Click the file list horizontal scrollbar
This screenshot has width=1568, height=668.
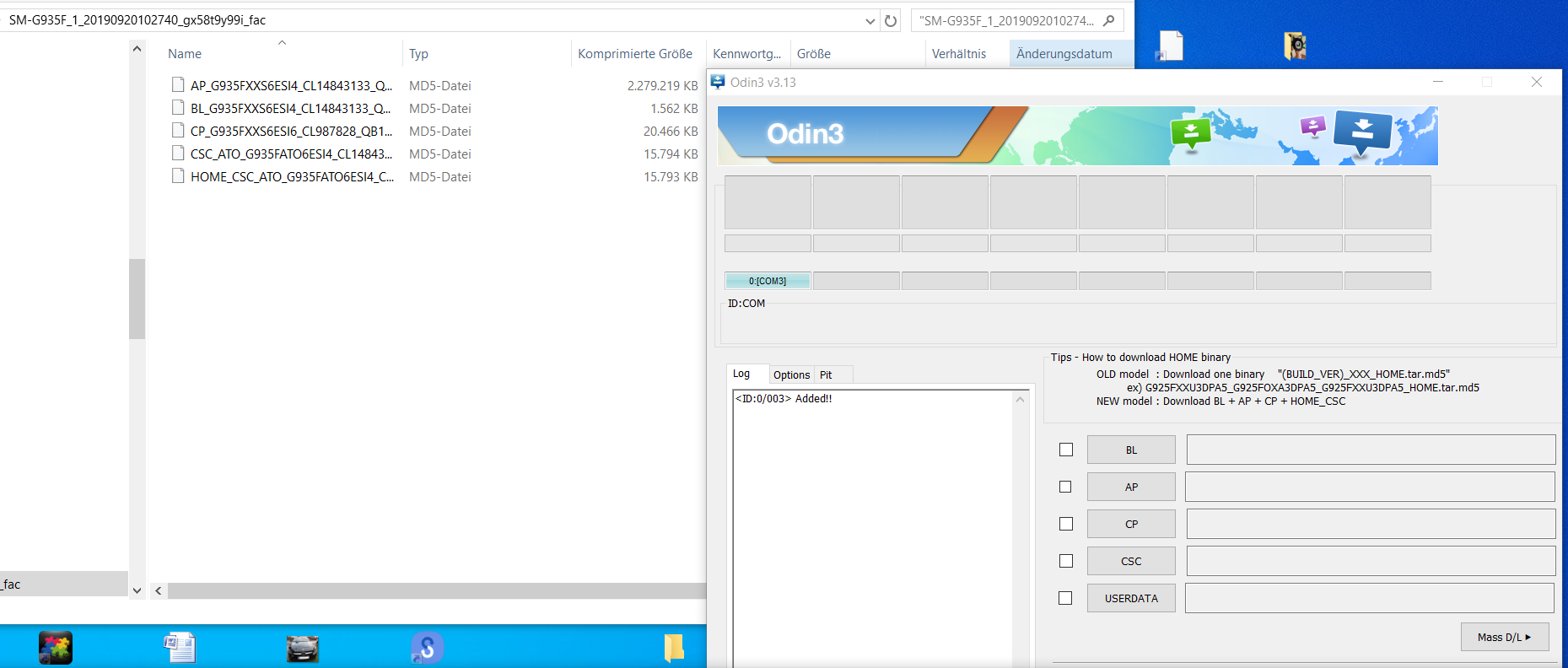point(437,590)
